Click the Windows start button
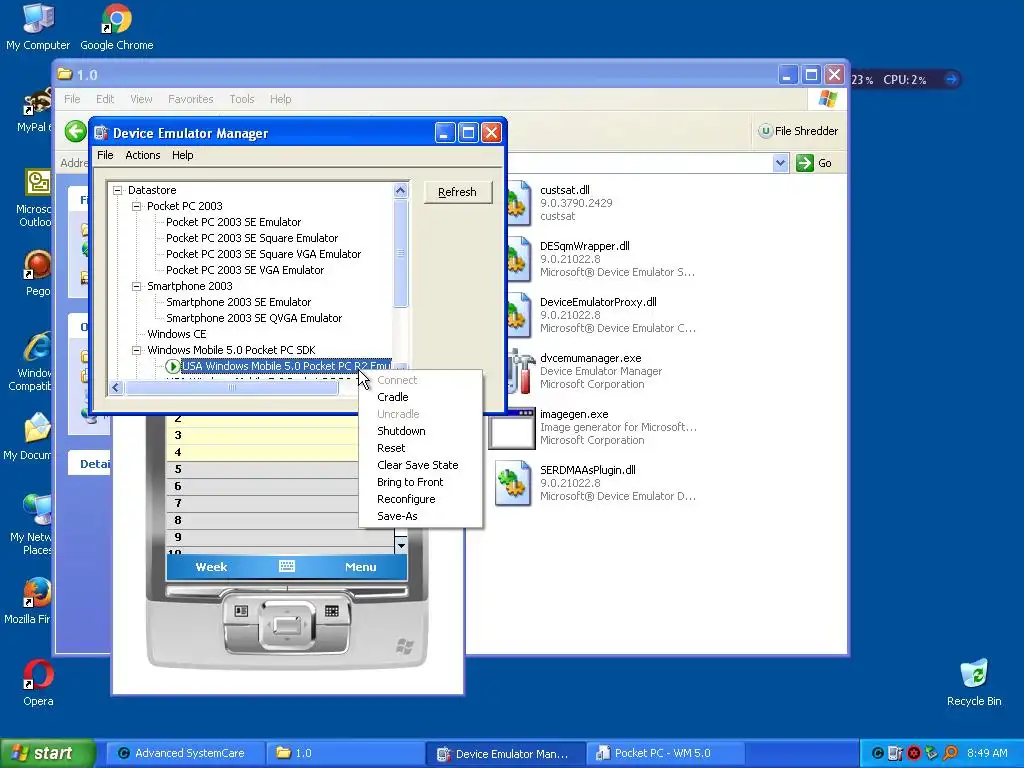 pos(47,753)
